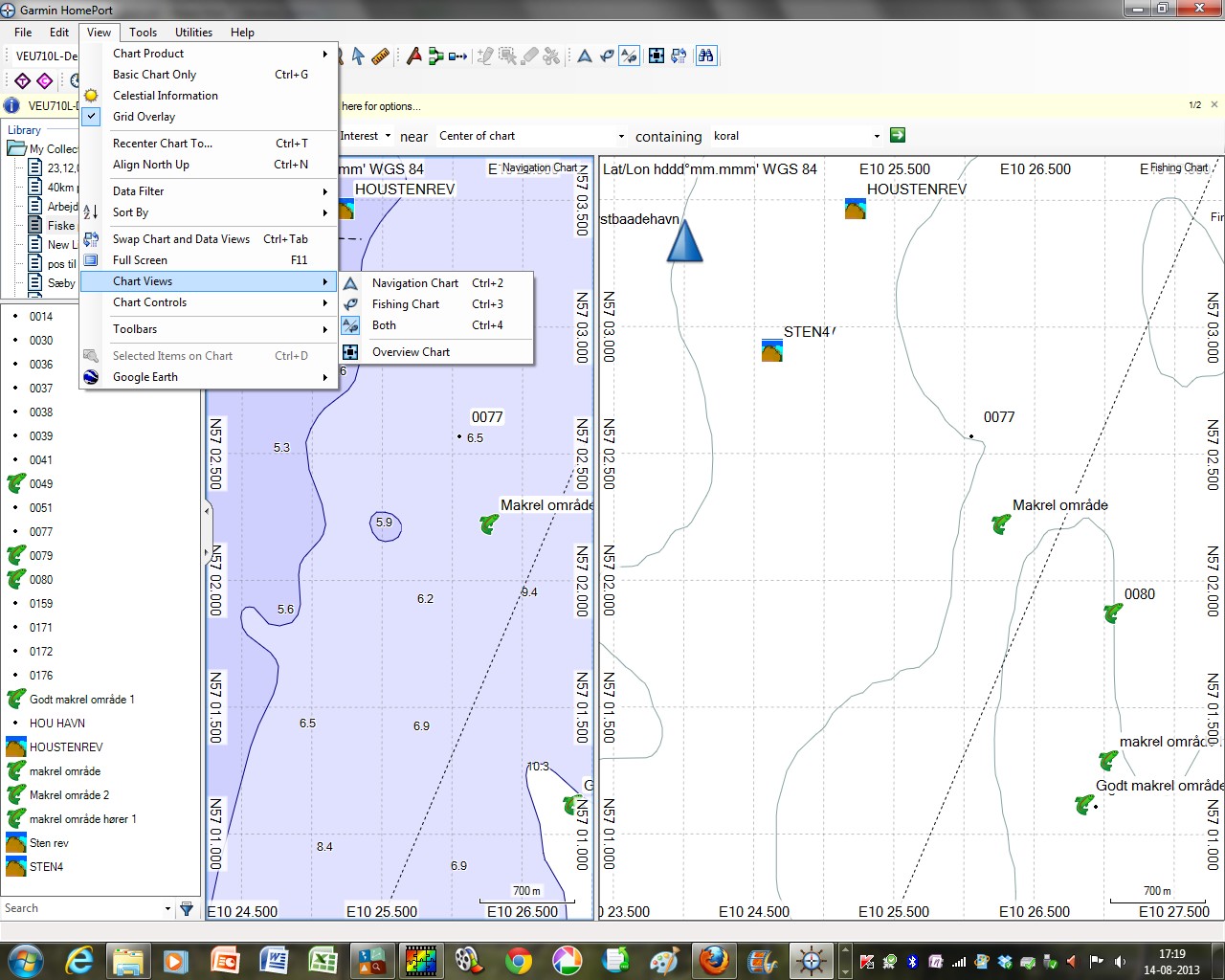
Task: Click the green go arrow beside koral
Action: 897,135
